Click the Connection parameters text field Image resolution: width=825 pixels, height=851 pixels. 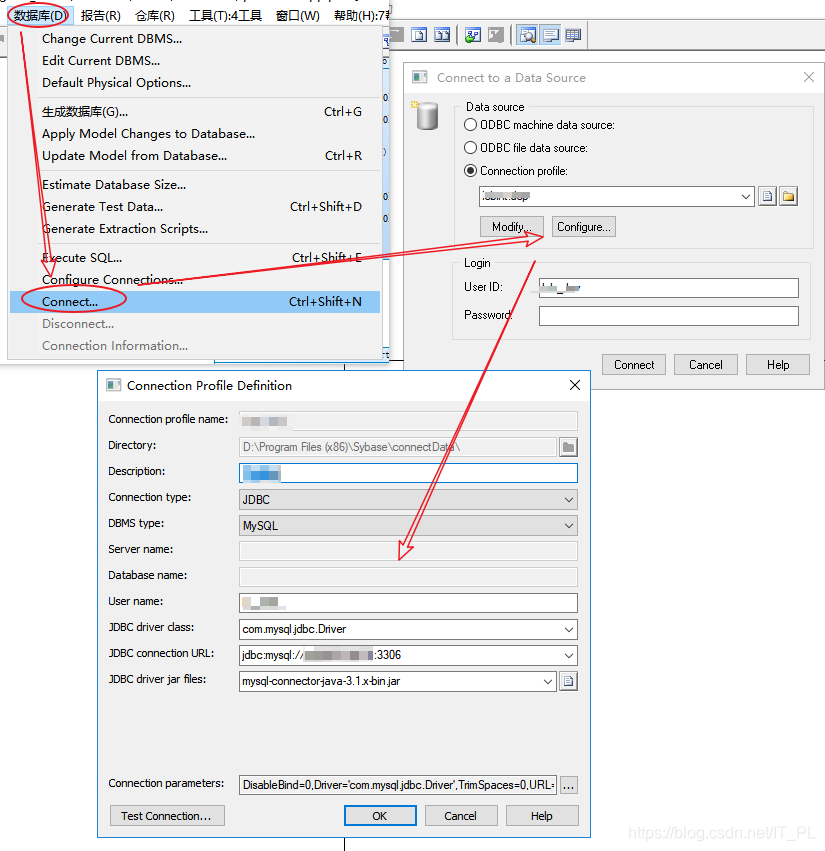click(398, 785)
